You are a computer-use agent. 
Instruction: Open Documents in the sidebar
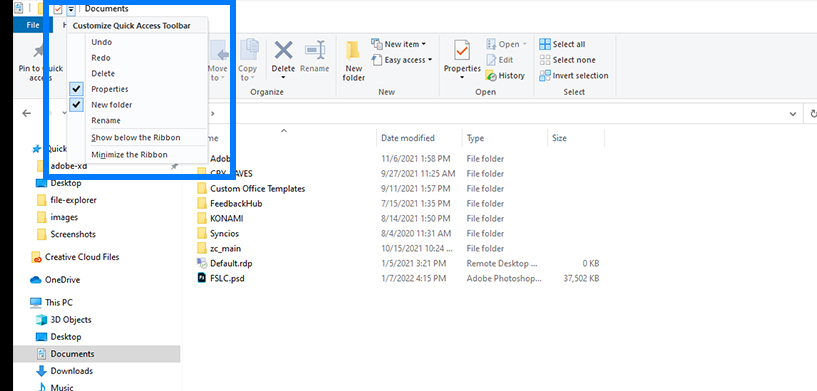[72, 354]
